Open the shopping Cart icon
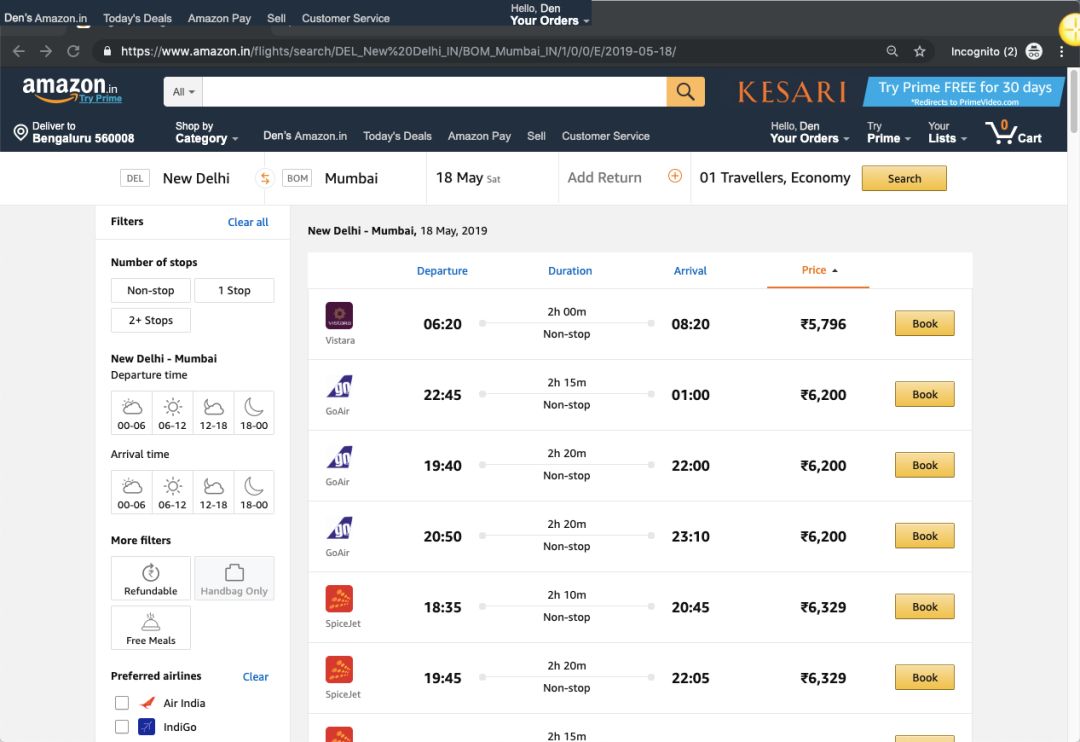1080x742 pixels. 1012,132
